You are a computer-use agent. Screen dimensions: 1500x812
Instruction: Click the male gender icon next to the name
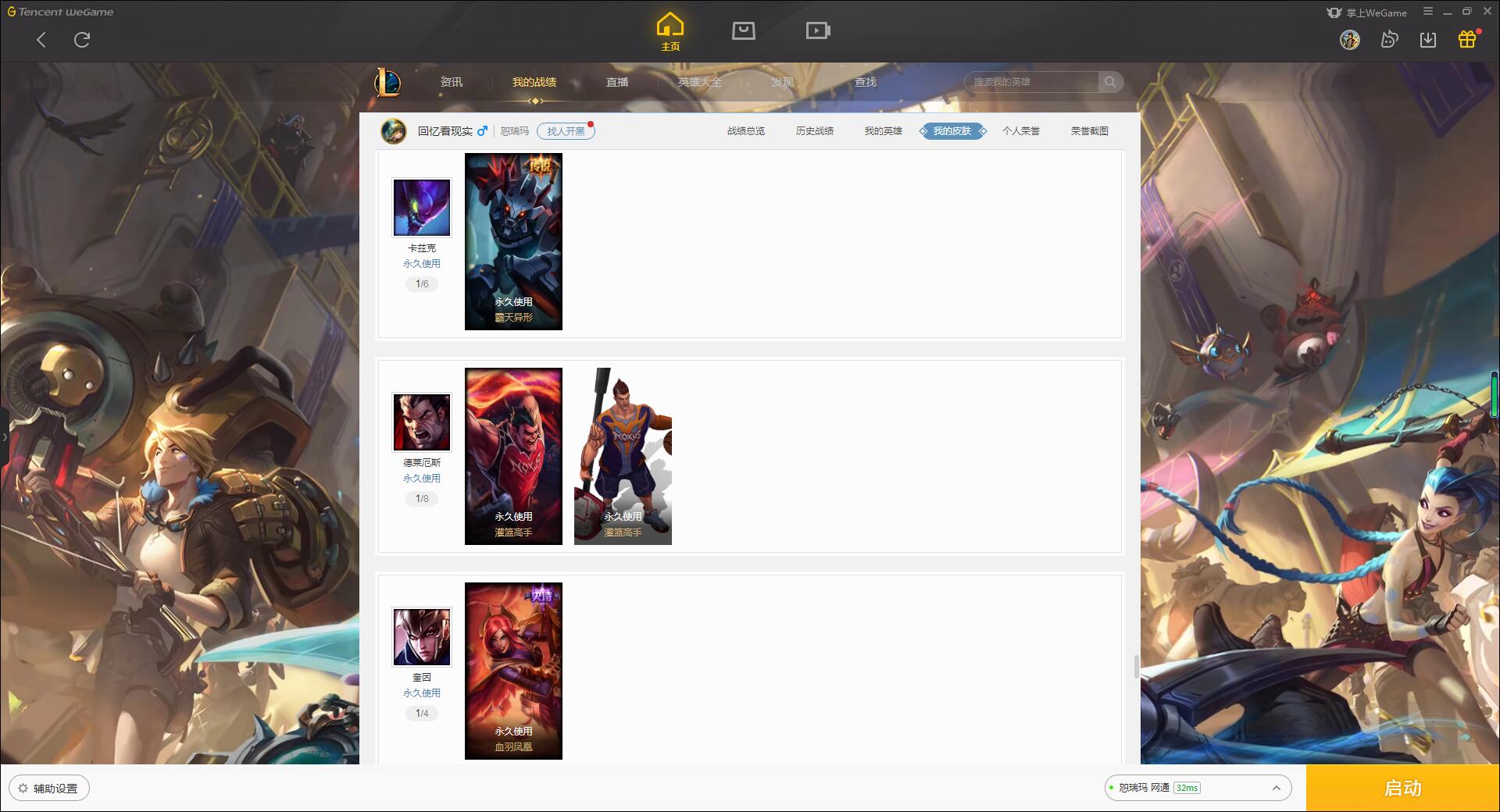point(482,131)
